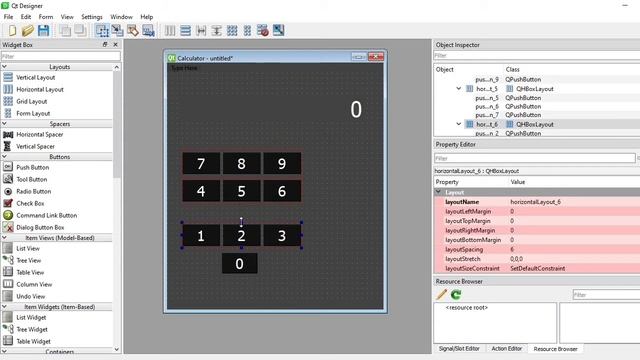Pick the Table View widget

pyautogui.click(x=30, y=272)
